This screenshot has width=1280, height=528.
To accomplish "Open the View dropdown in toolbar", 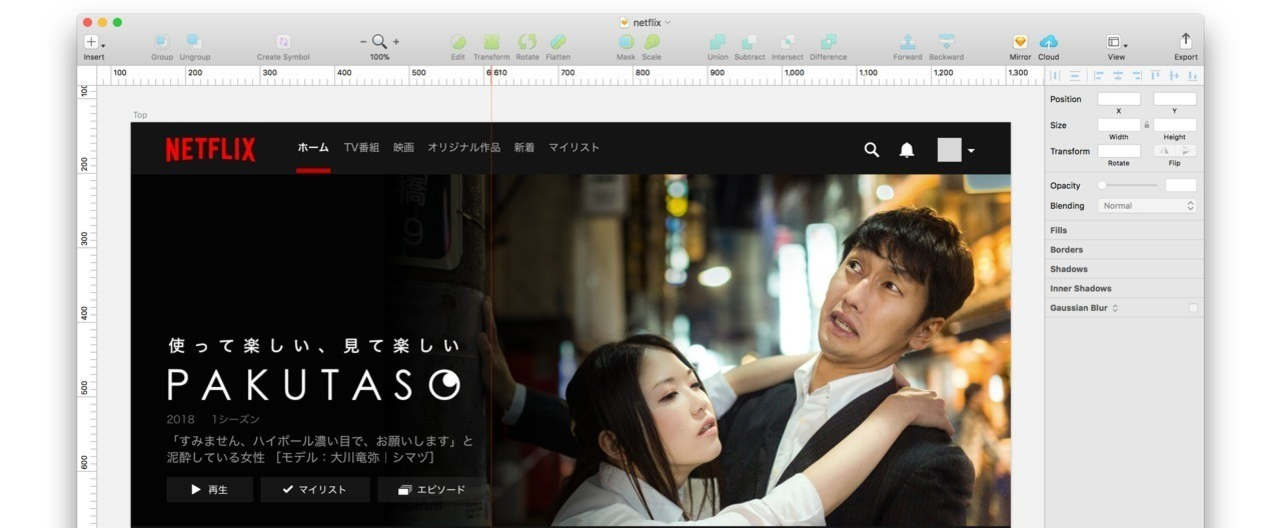I will tap(1116, 42).
